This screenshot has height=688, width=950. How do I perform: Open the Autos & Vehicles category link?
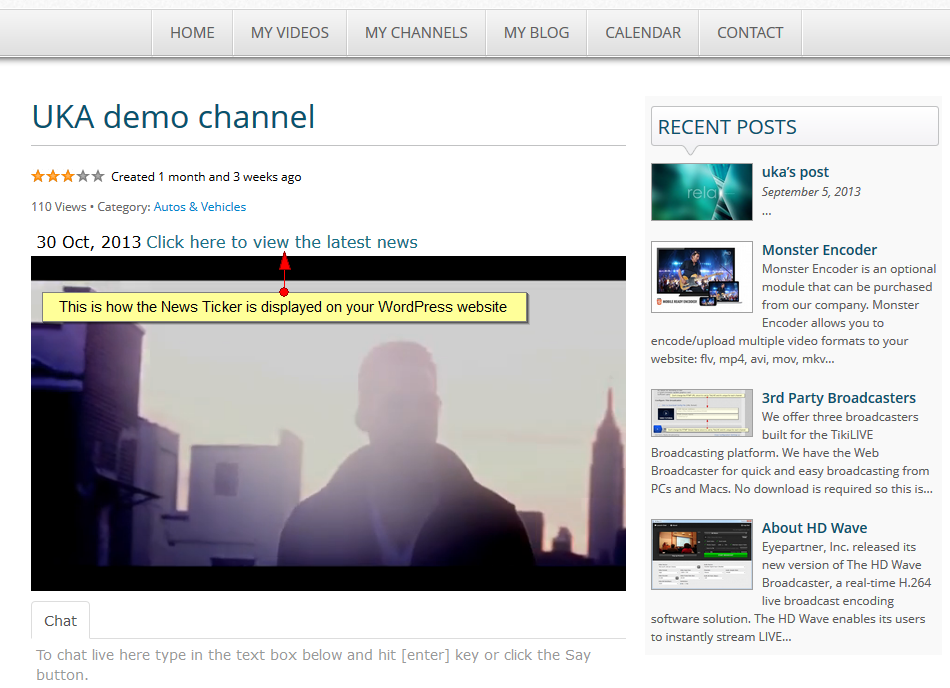199,207
